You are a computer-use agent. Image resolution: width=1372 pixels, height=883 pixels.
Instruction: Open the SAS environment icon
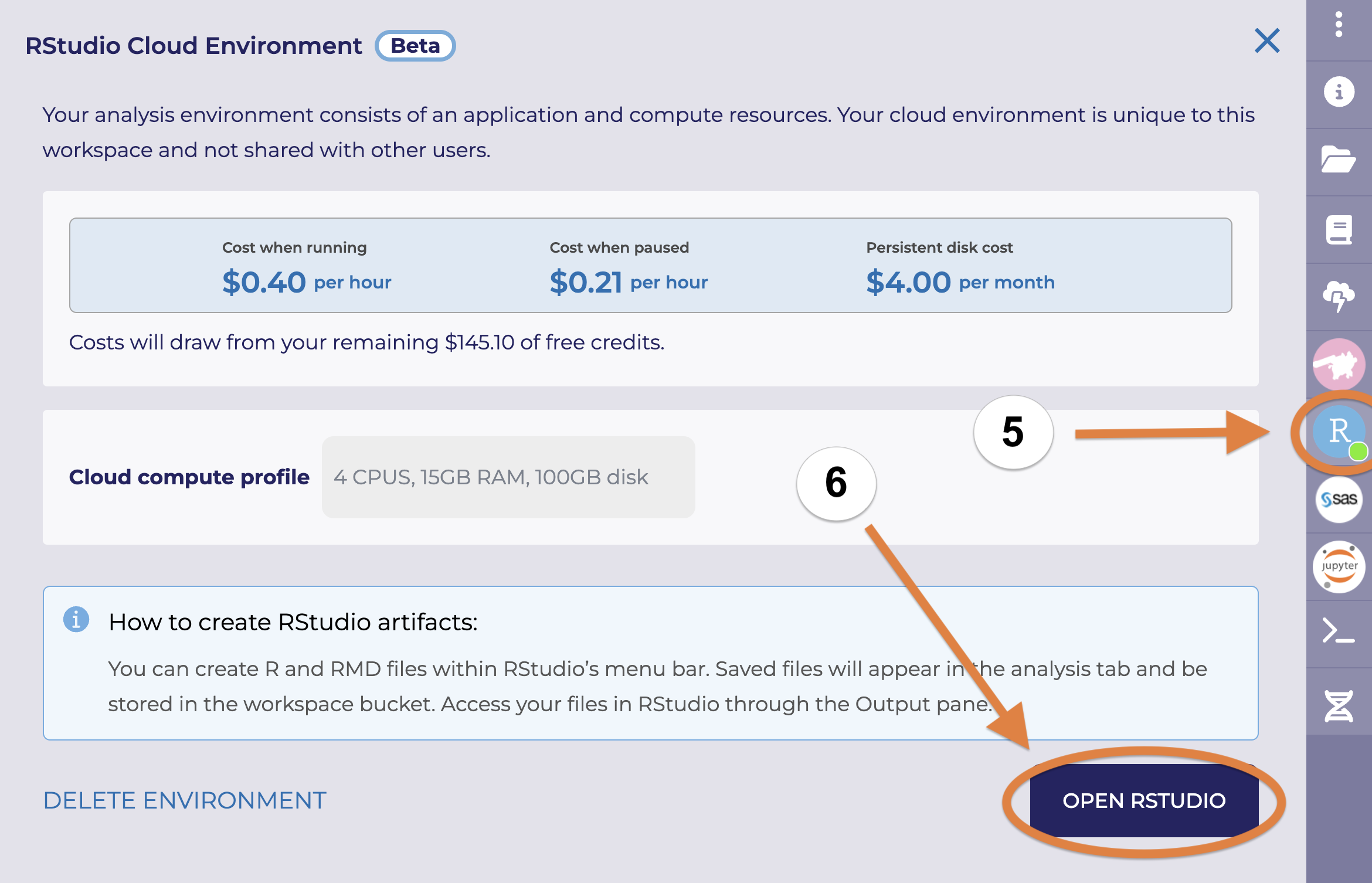click(1339, 499)
